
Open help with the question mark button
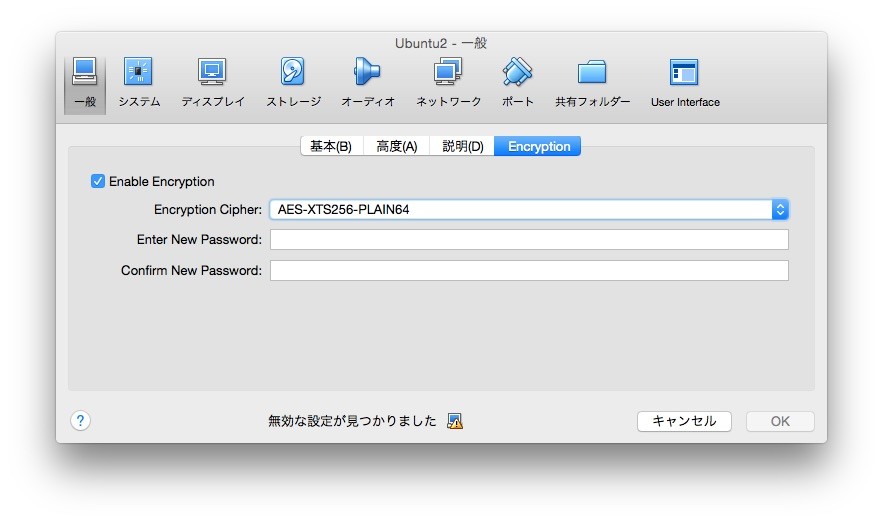[x=81, y=421]
